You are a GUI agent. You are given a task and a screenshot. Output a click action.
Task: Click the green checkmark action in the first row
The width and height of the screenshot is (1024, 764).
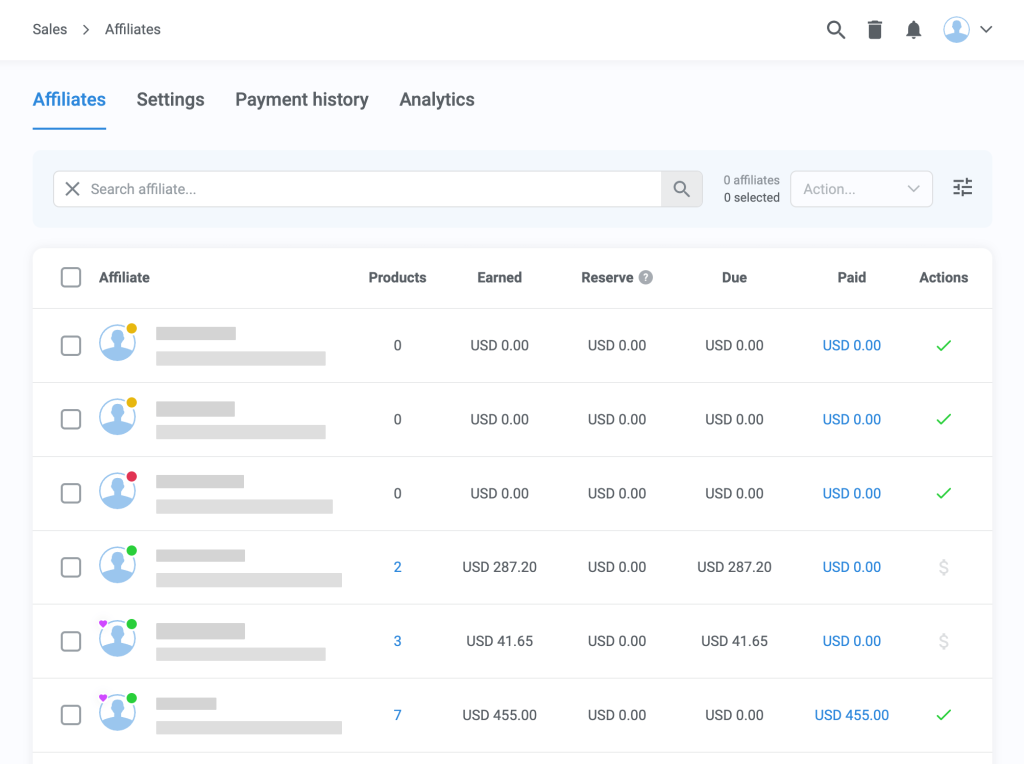tap(943, 345)
